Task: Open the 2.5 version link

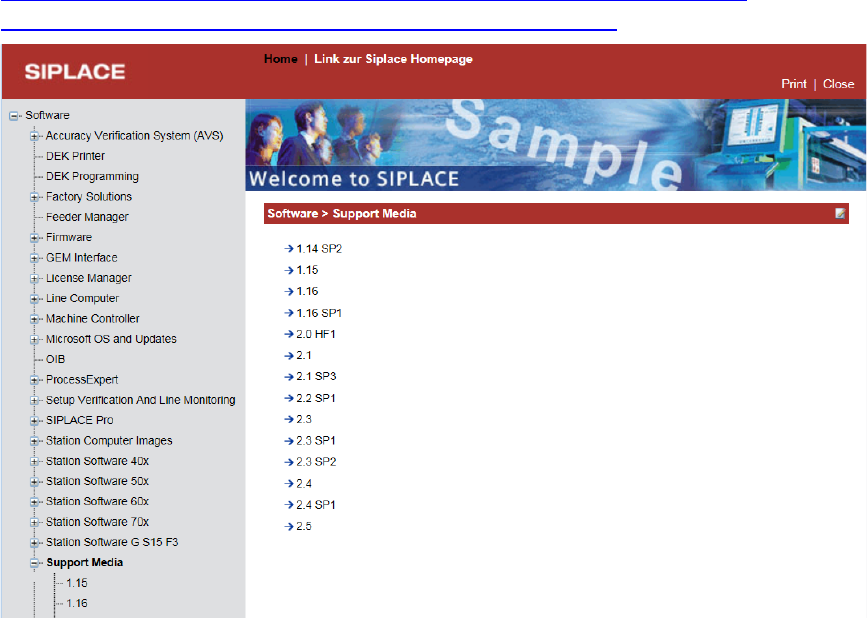Action: pyautogui.click(x=304, y=526)
